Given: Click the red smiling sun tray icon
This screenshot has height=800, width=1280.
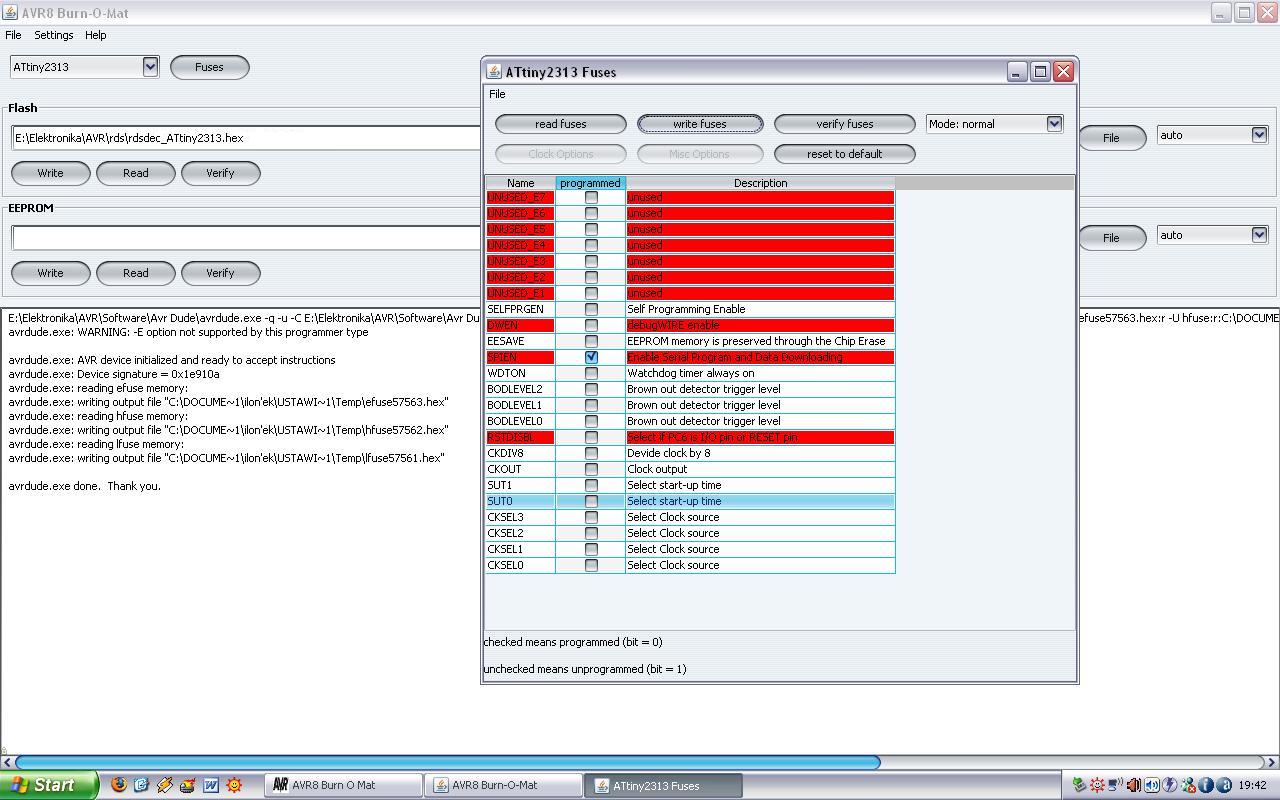Looking at the screenshot, I should pos(1097,785).
